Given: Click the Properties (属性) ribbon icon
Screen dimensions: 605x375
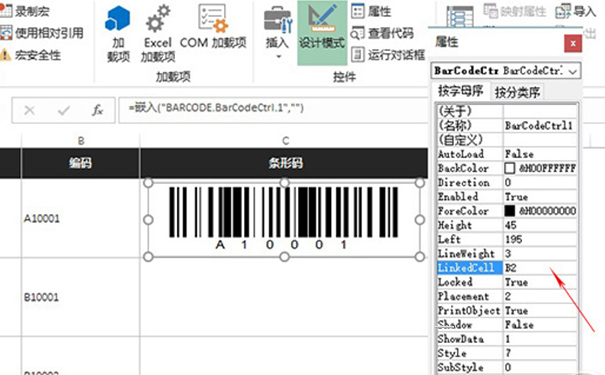Looking at the screenshot, I should point(358,11).
